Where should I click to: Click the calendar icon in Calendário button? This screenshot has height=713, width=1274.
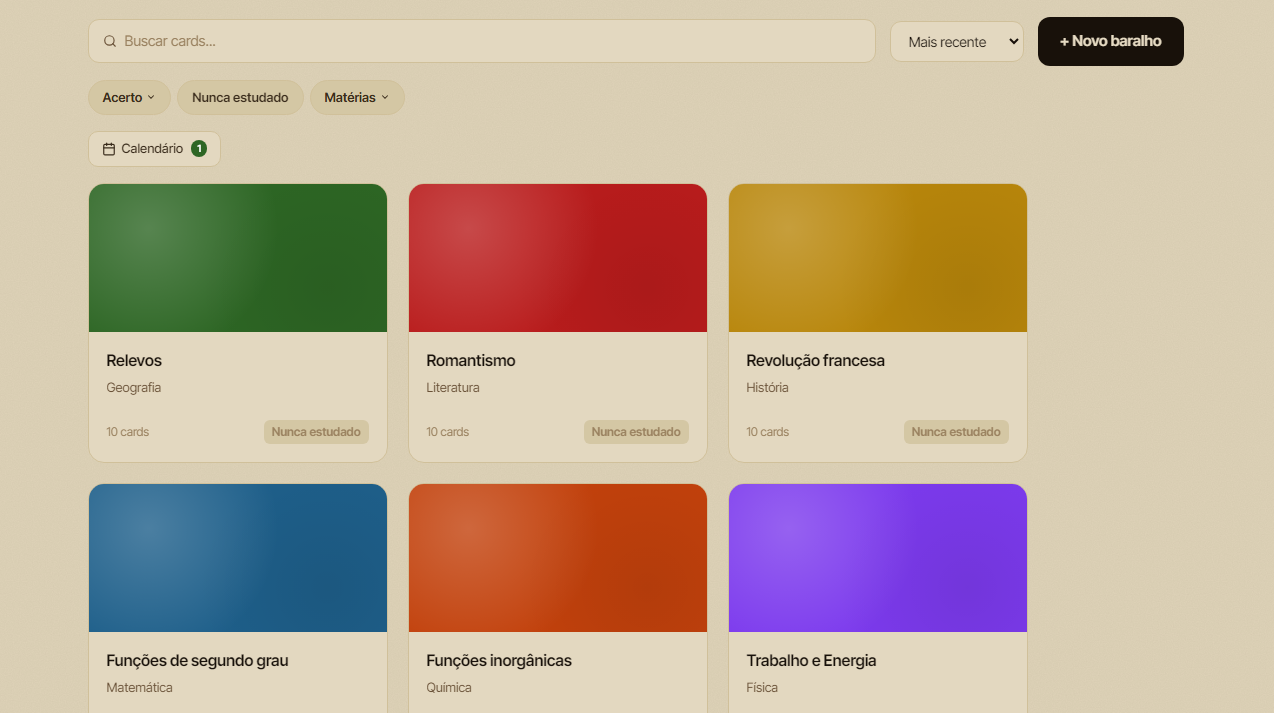[109, 149]
